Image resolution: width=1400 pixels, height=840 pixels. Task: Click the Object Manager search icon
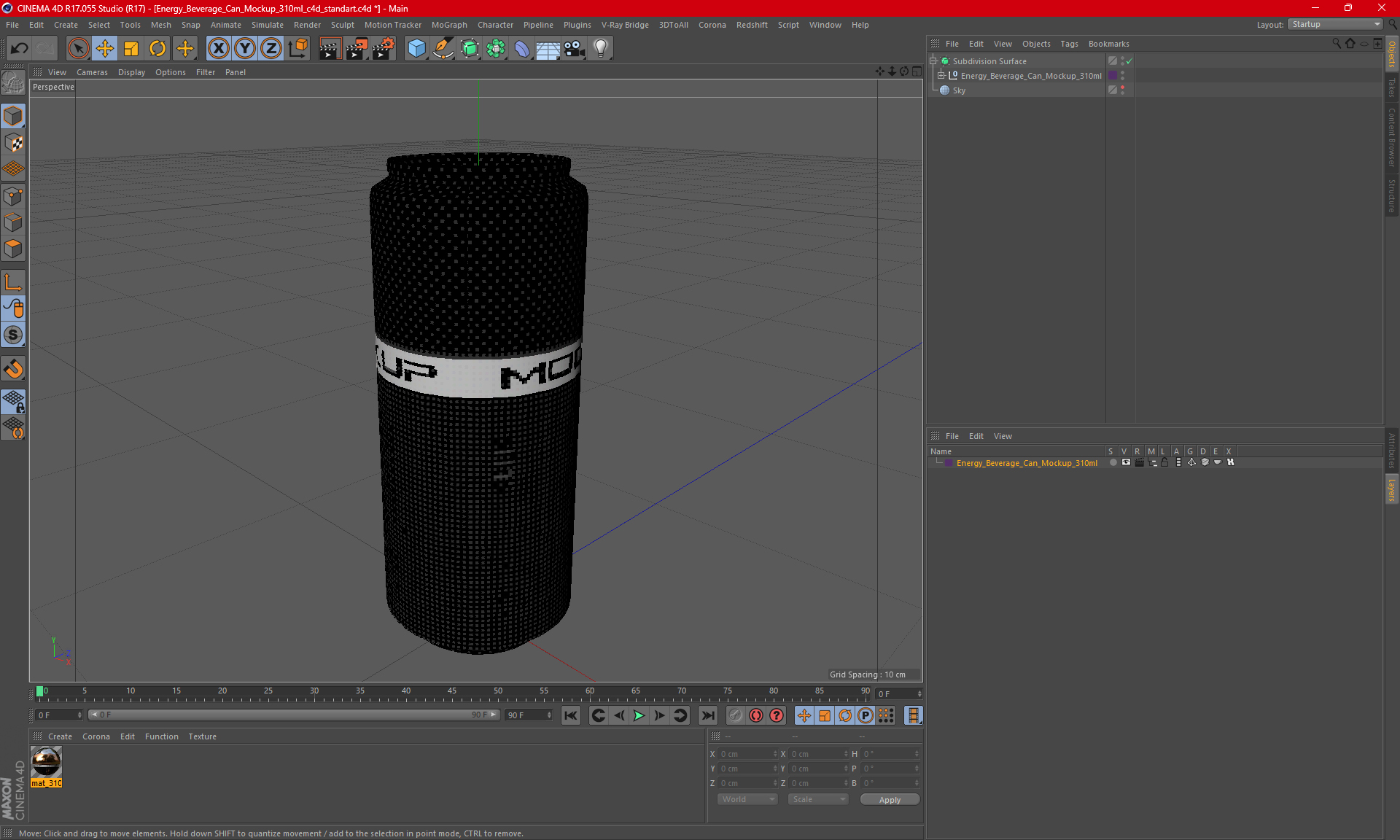[x=1337, y=44]
